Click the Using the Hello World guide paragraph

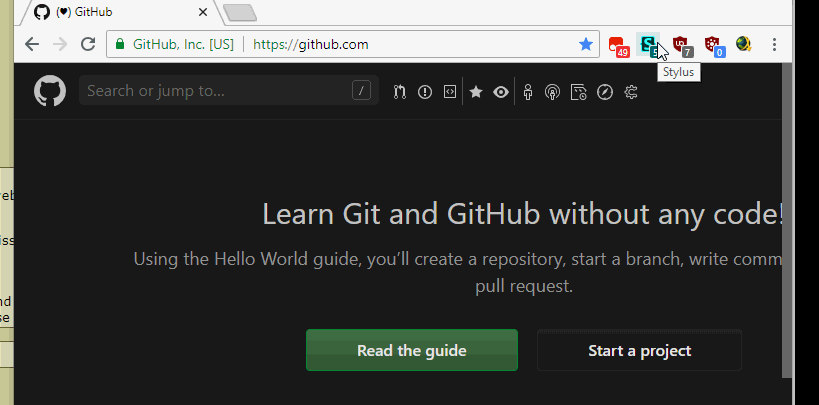point(458,272)
